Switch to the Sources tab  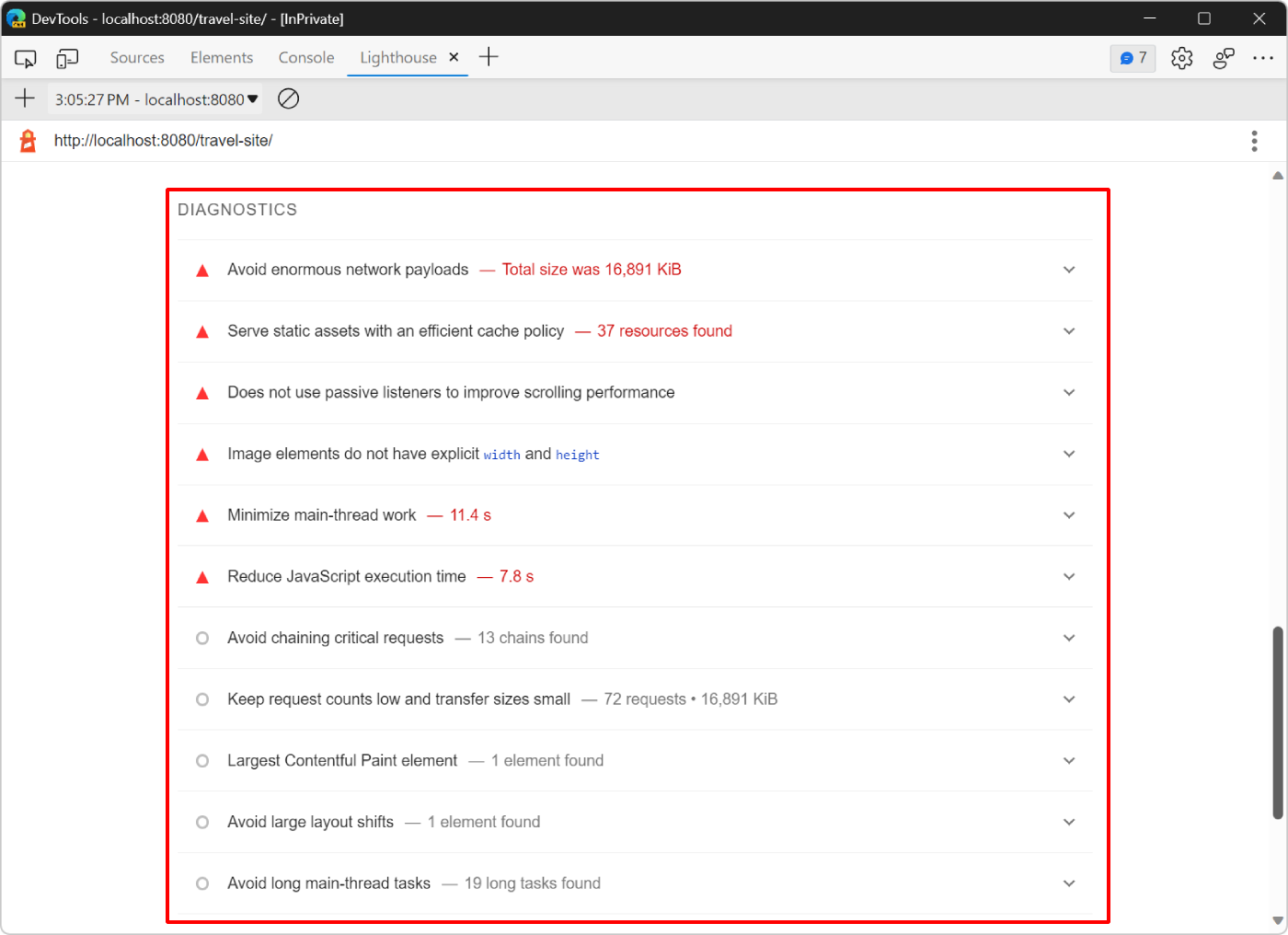tap(137, 58)
